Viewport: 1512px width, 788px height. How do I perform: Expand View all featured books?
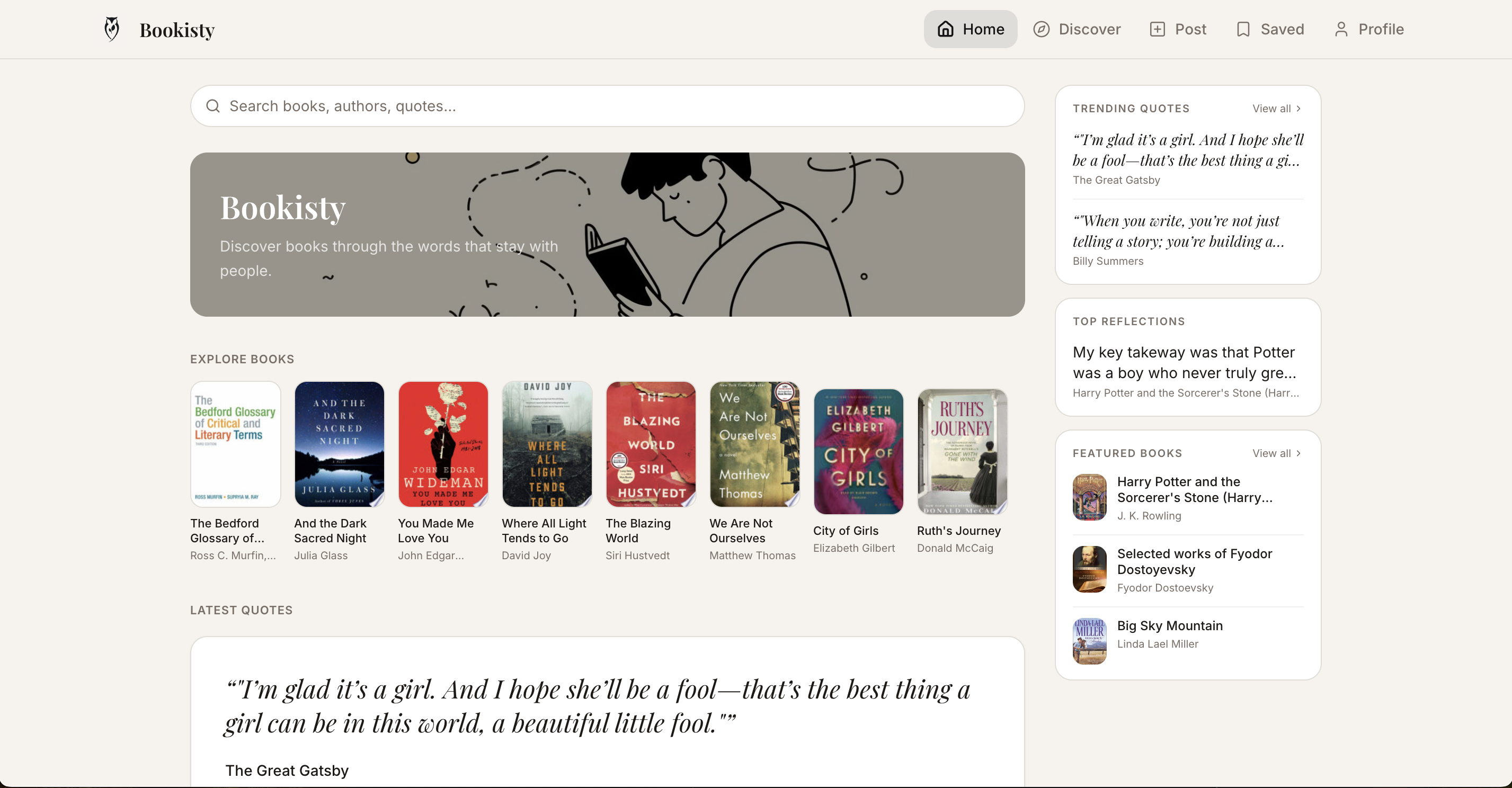(x=1276, y=453)
